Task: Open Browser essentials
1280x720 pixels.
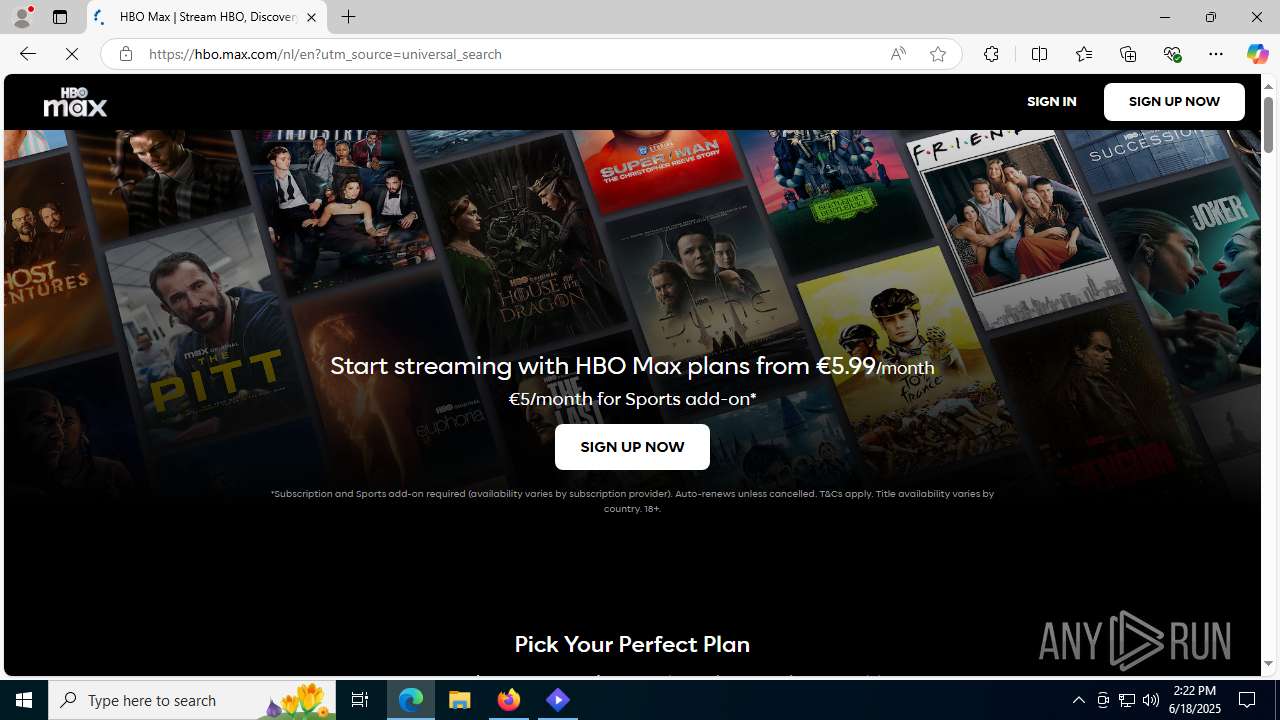Action: click(x=1172, y=54)
